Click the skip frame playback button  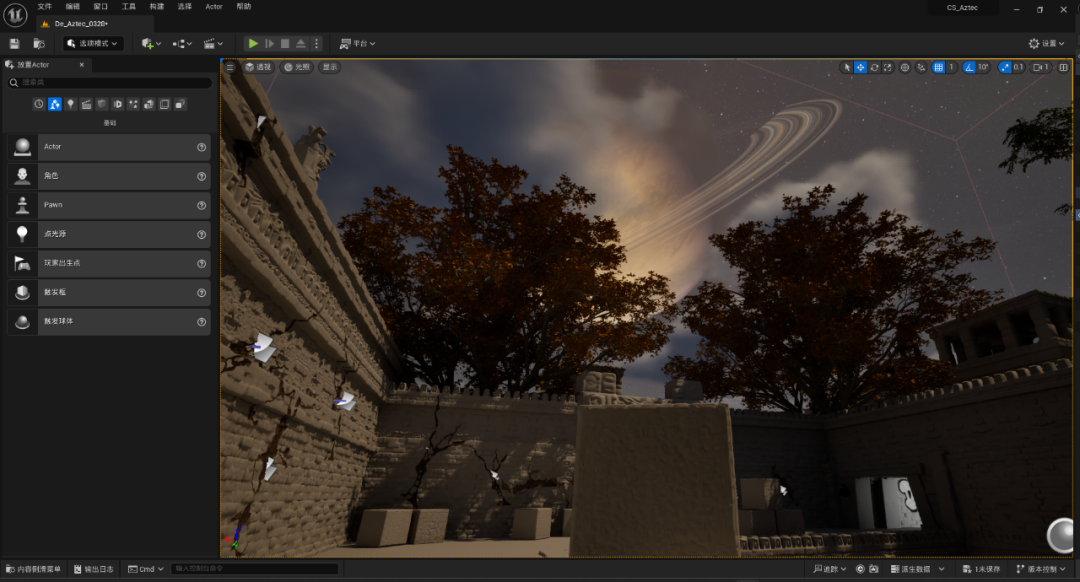[x=269, y=43]
